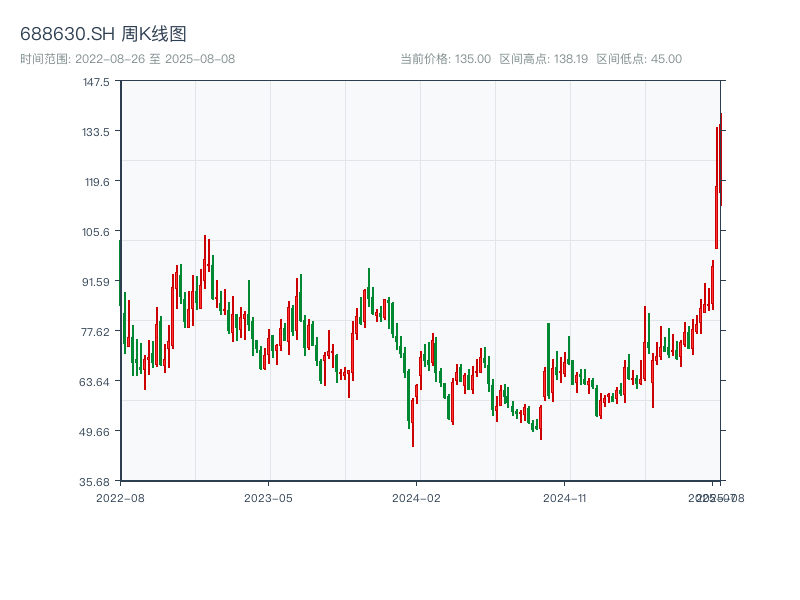800x600 pixels.
Task: Click the 区间低点: 45.00 value
Action: click(x=639, y=59)
